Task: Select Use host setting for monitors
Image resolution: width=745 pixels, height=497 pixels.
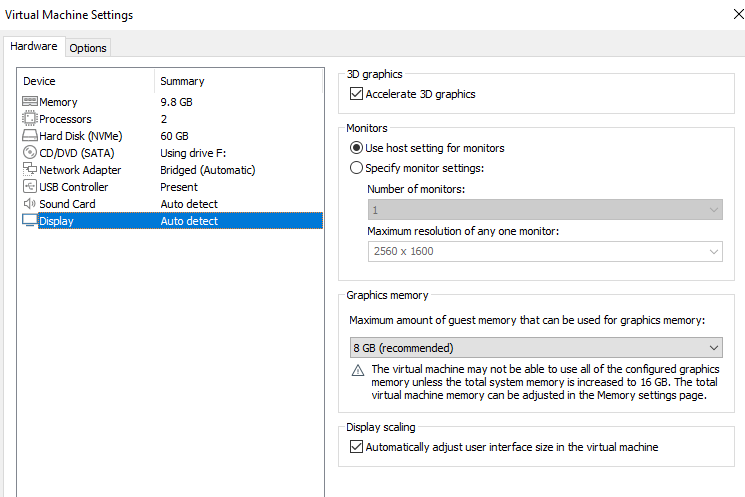Action: [x=356, y=148]
